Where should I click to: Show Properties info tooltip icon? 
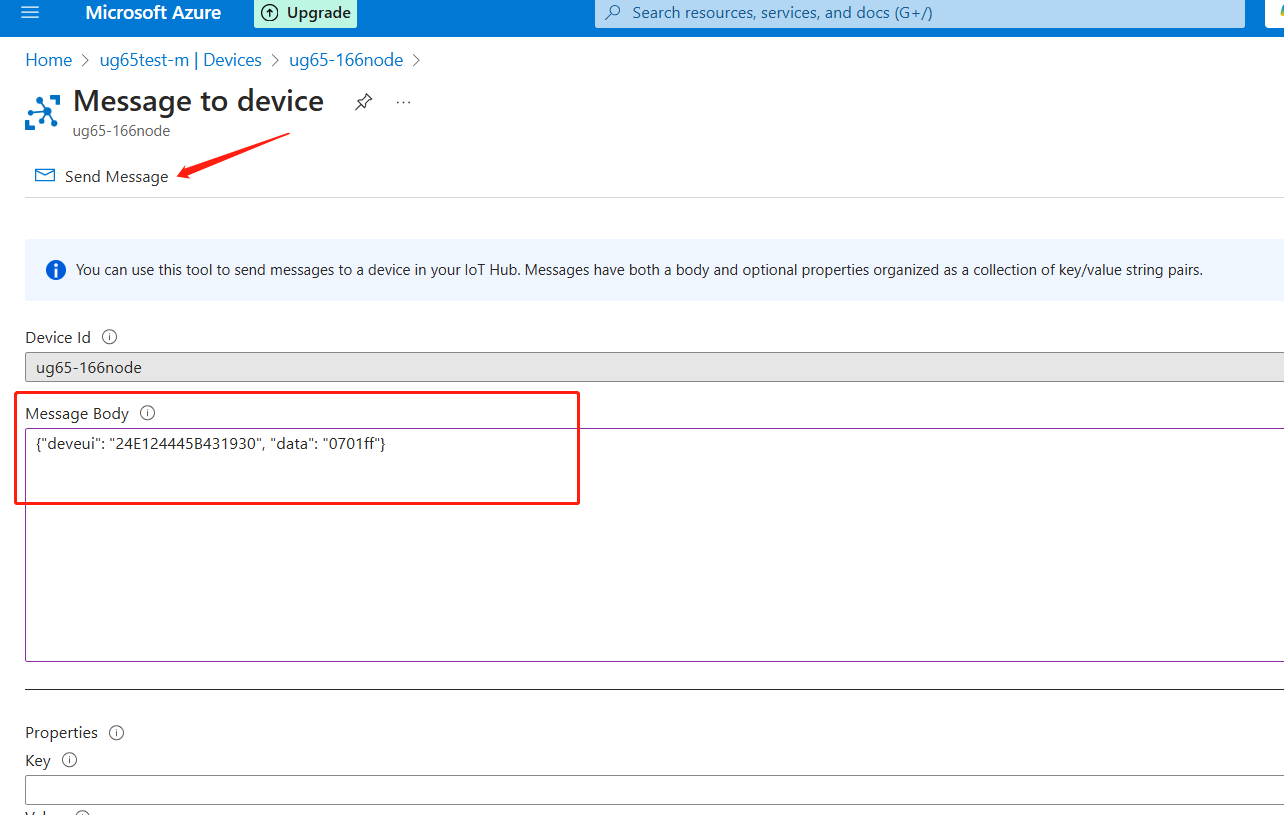[116, 732]
